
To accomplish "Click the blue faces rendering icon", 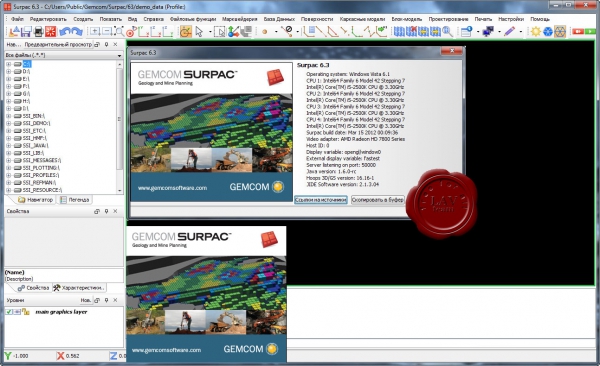I will tap(548, 31).
